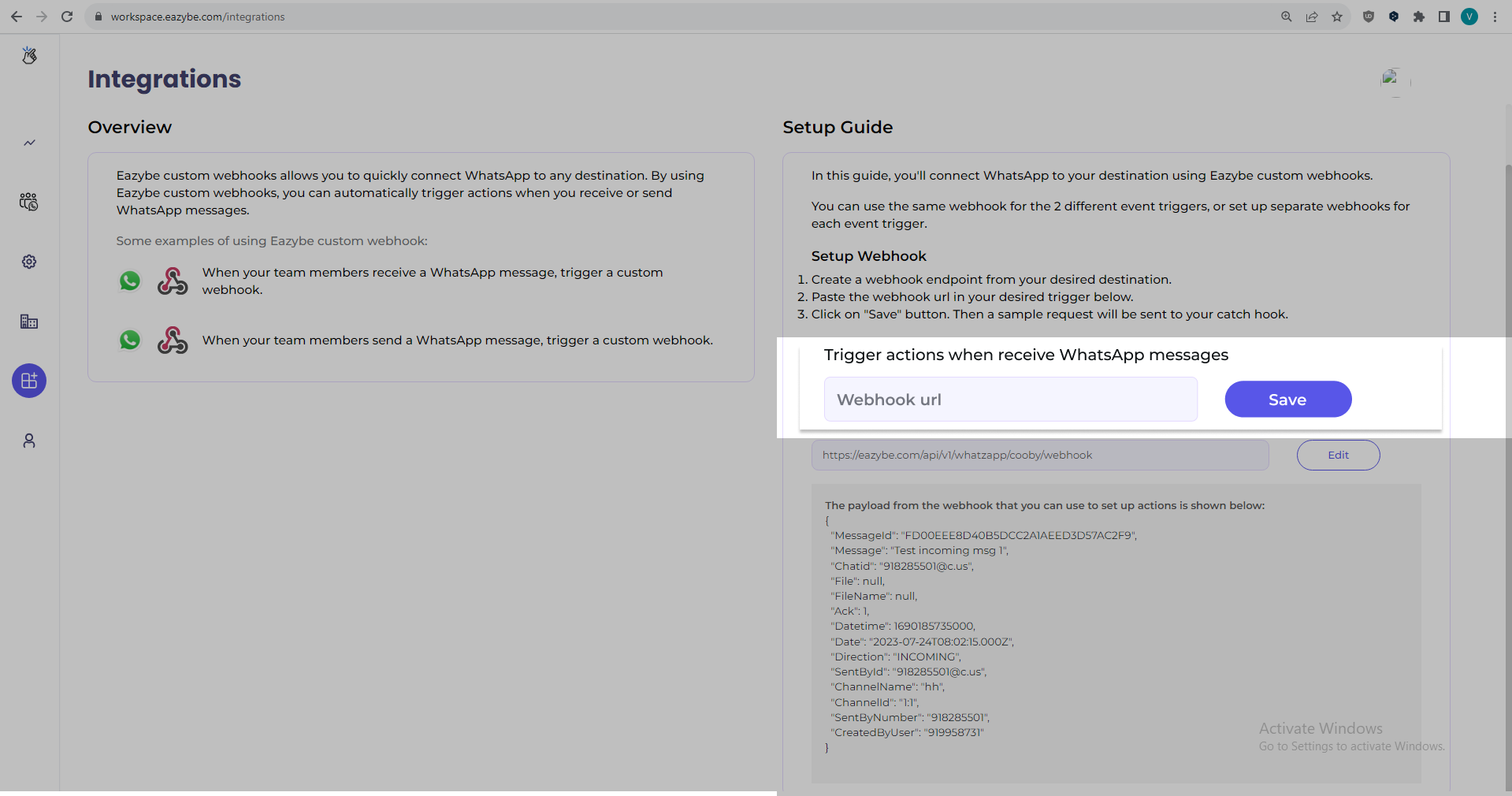Screen dimensions: 1512x796
Task: Click the Edit button beside webhook URL
Action: click(1338, 455)
